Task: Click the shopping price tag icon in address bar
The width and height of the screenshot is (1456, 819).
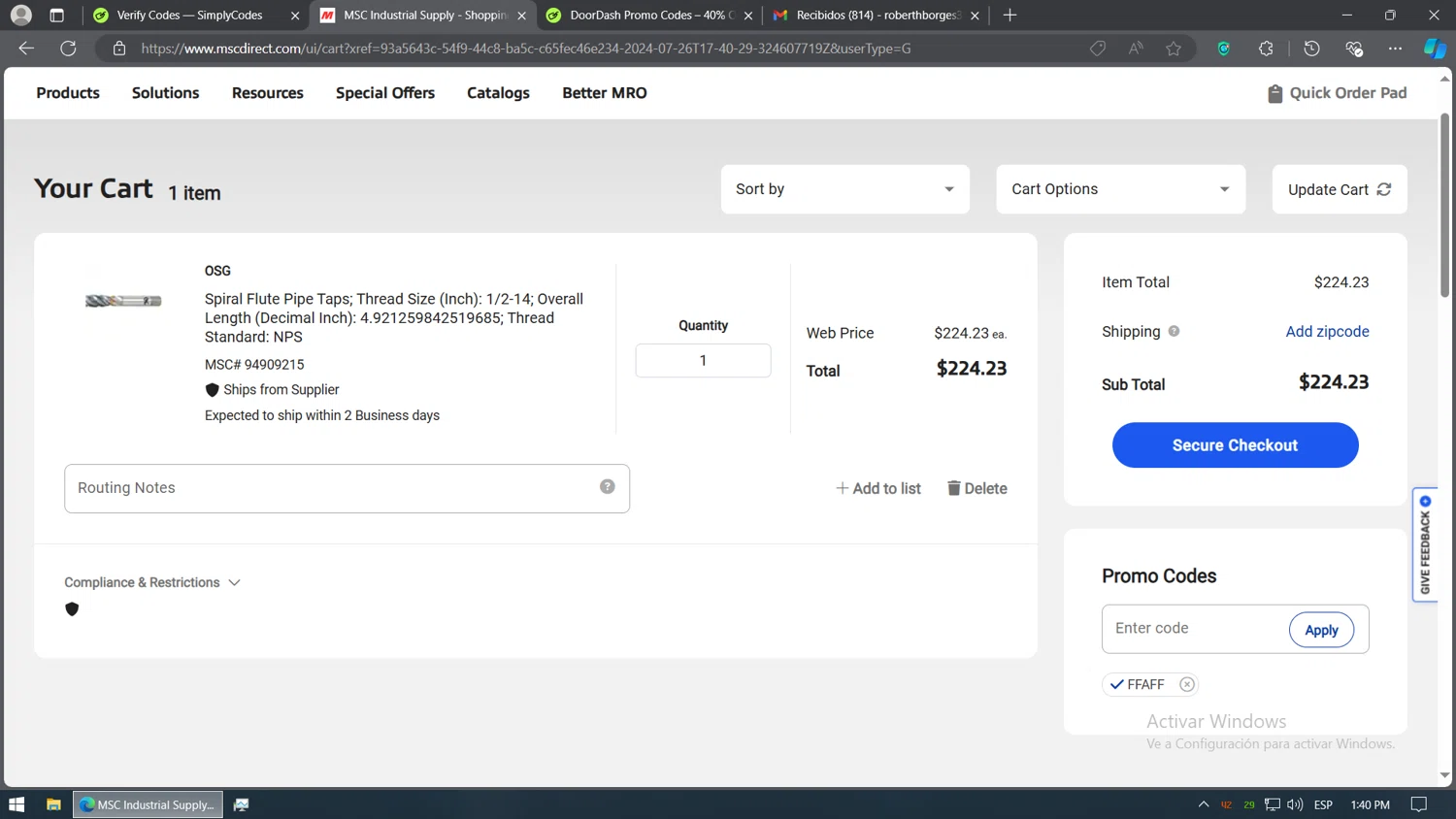Action: pos(1098,49)
